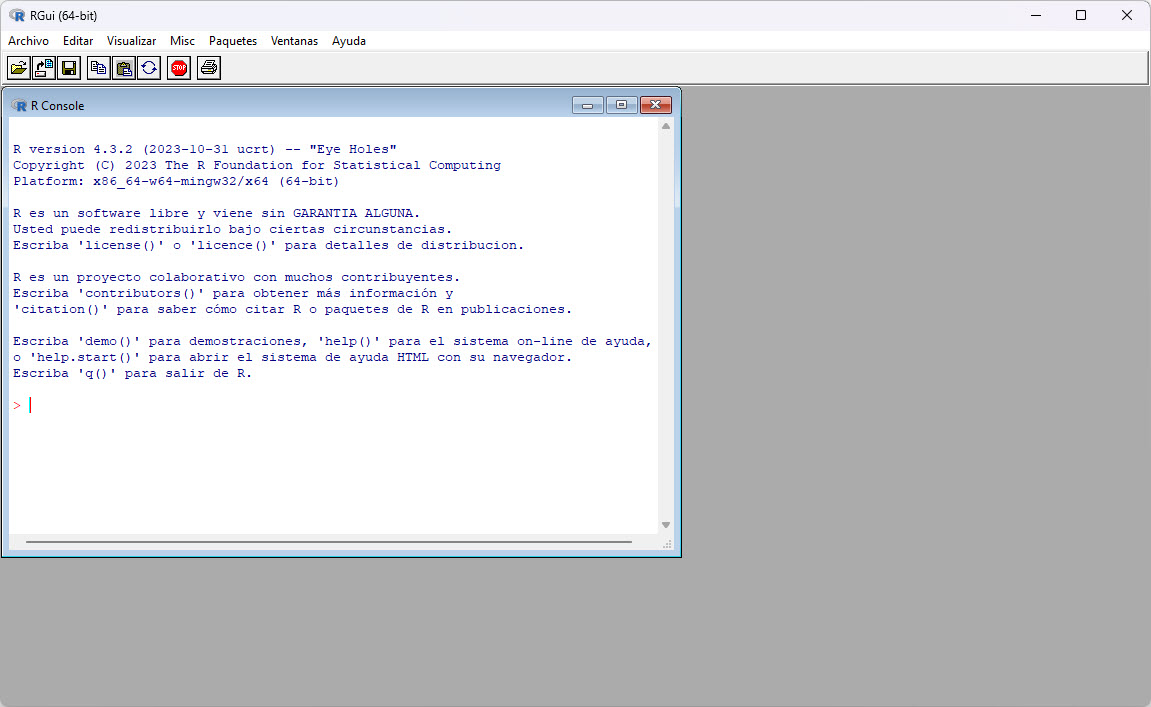The height and width of the screenshot is (707, 1151).
Task: Open the Ayuda help menu
Action: pos(349,41)
